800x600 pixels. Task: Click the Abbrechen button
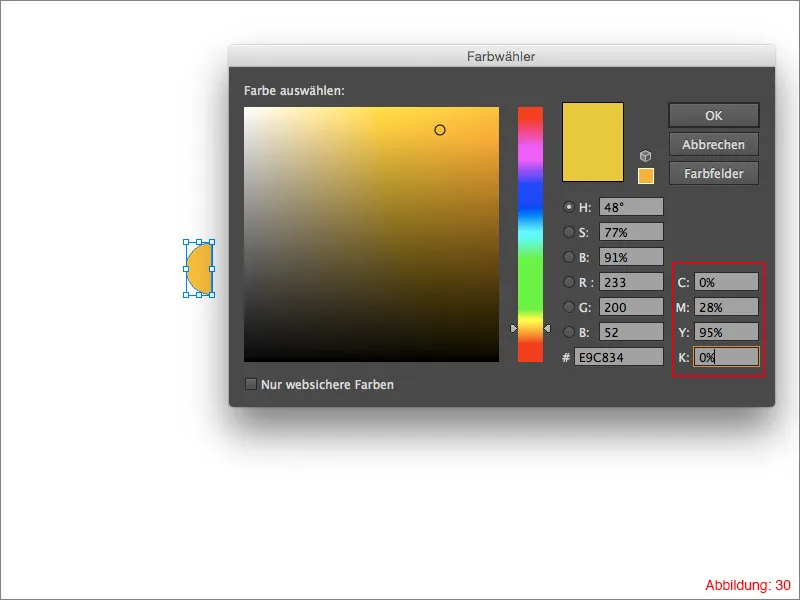click(714, 145)
